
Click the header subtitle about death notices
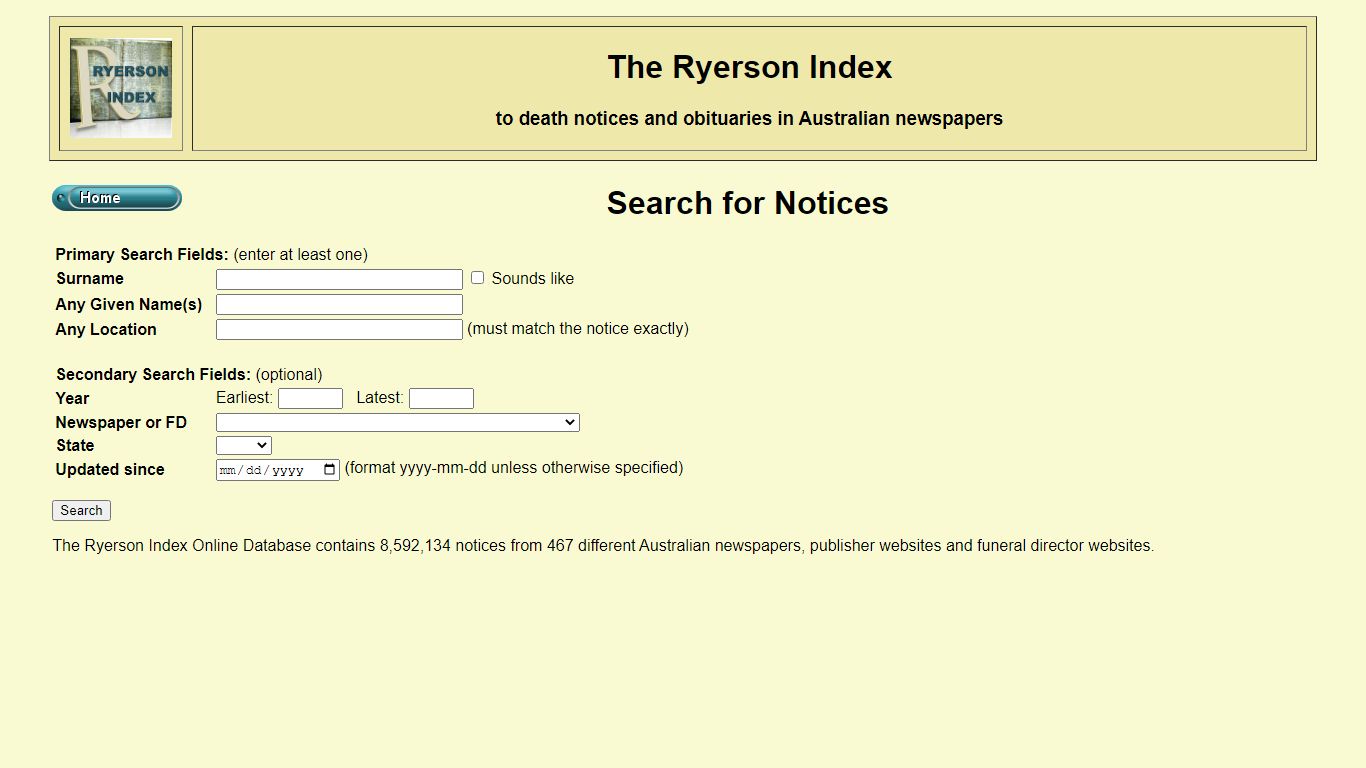click(749, 118)
